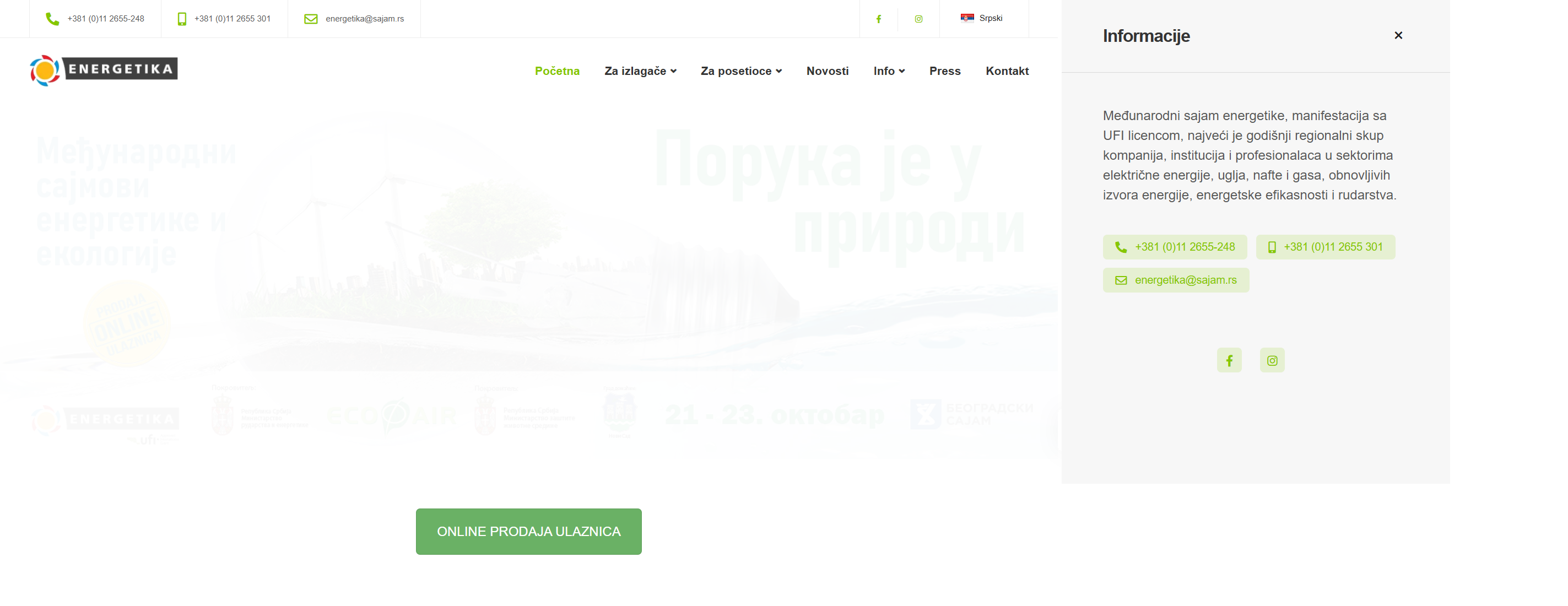The width and height of the screenshot is (1568, 606).
Task: Click the green phone icon in header
Action: (x=52, y=19)
